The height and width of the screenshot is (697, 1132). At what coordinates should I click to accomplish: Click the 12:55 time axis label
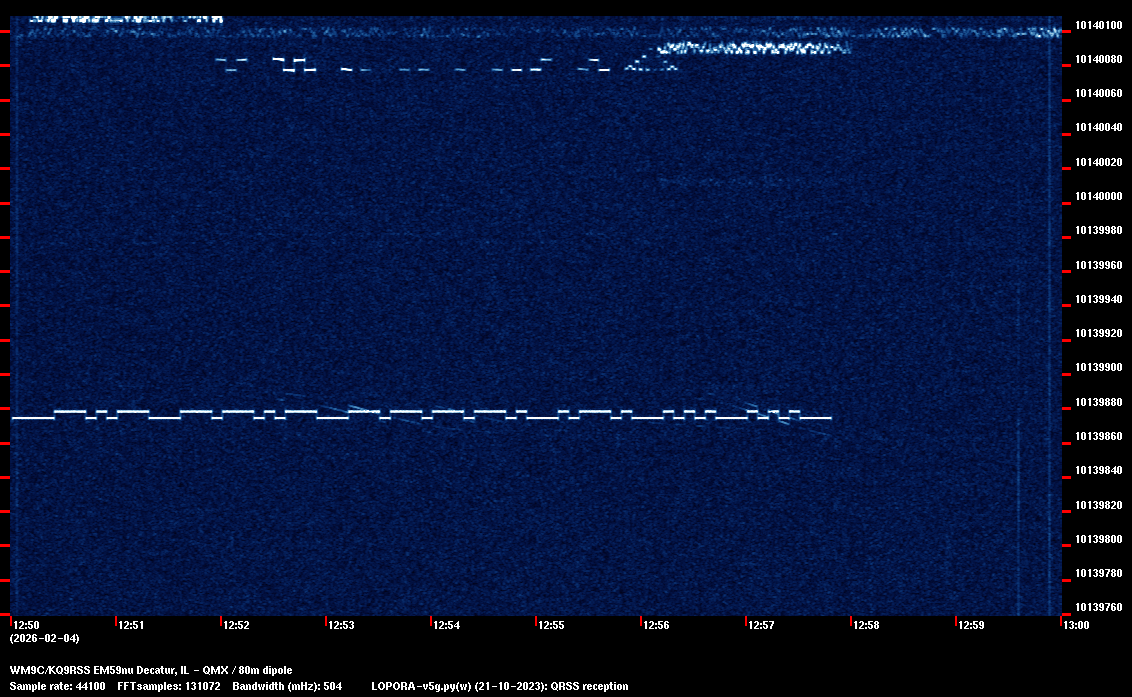click(x=551, y=625)
